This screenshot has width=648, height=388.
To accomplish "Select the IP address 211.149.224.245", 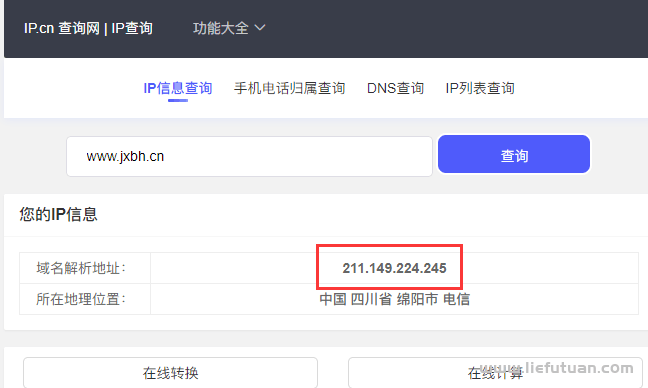I will click(394, 268).
